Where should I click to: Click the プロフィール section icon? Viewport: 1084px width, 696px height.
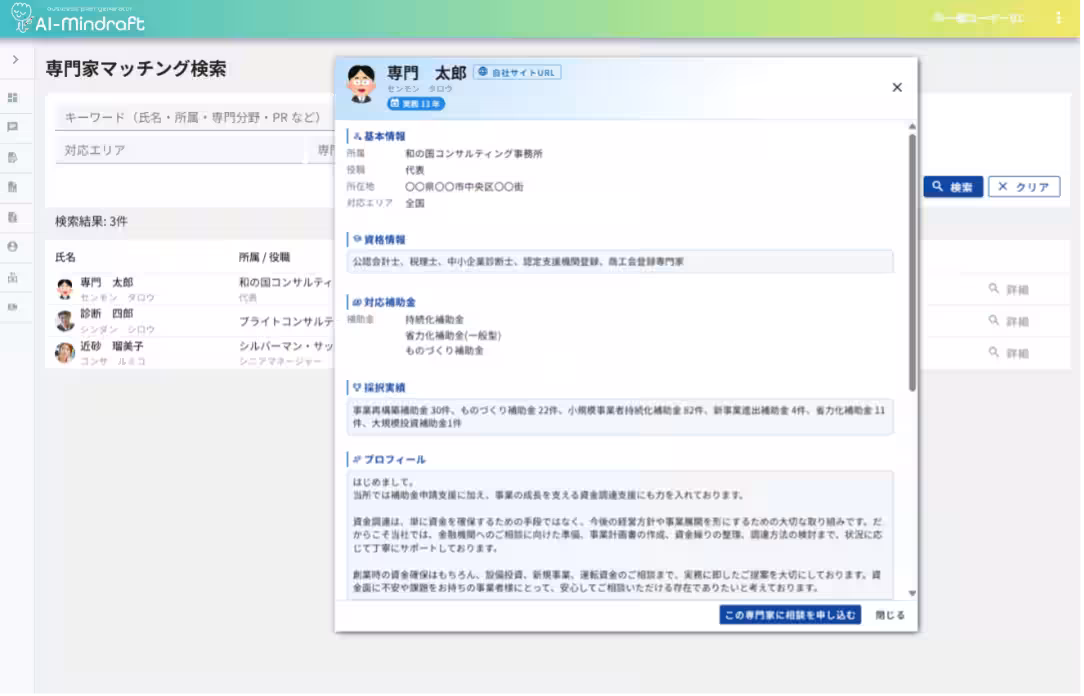pos(358,461)
